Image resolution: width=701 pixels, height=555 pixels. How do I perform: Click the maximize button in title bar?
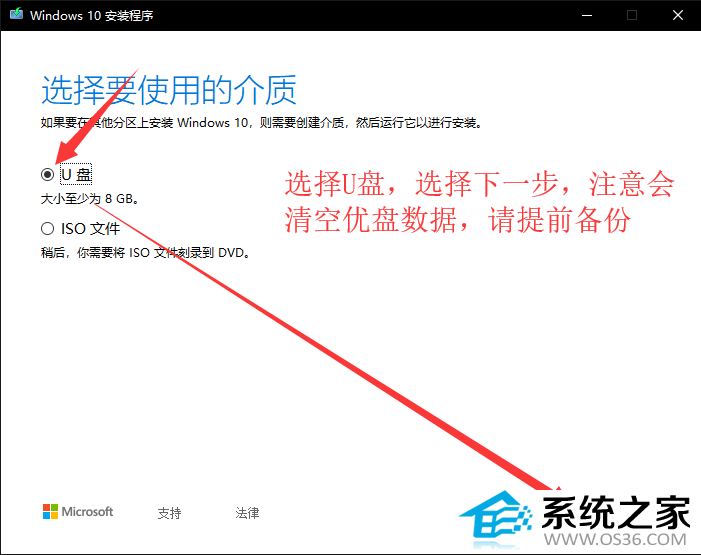632,15
